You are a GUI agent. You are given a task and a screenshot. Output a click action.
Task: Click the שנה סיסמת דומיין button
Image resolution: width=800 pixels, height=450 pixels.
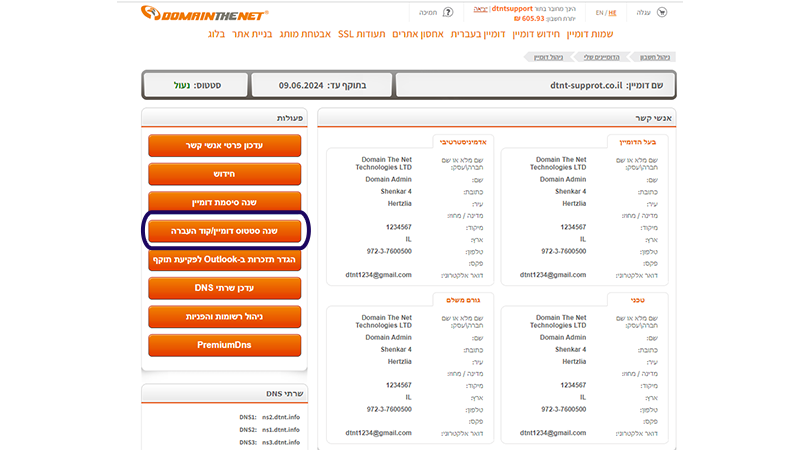[224, 203]
